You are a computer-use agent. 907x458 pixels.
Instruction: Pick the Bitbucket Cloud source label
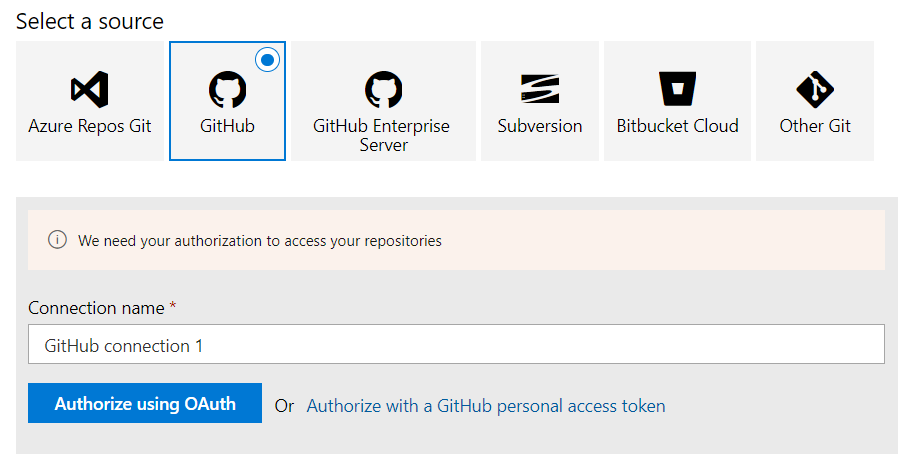pos(677,126)
